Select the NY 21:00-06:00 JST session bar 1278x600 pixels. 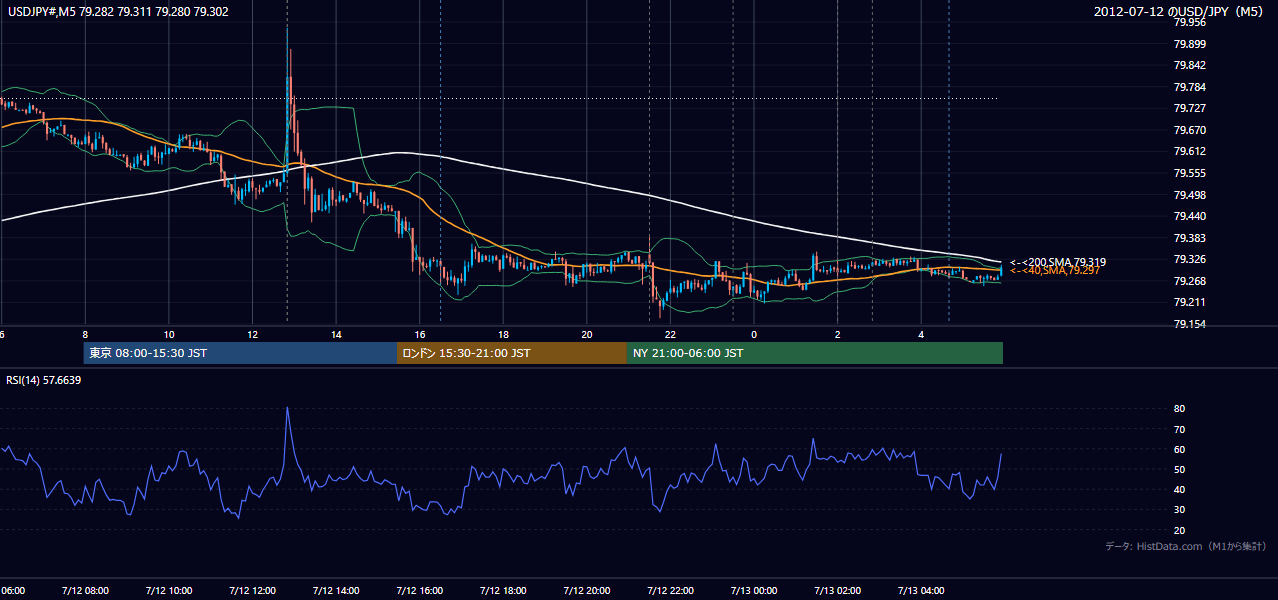[815, 353]
